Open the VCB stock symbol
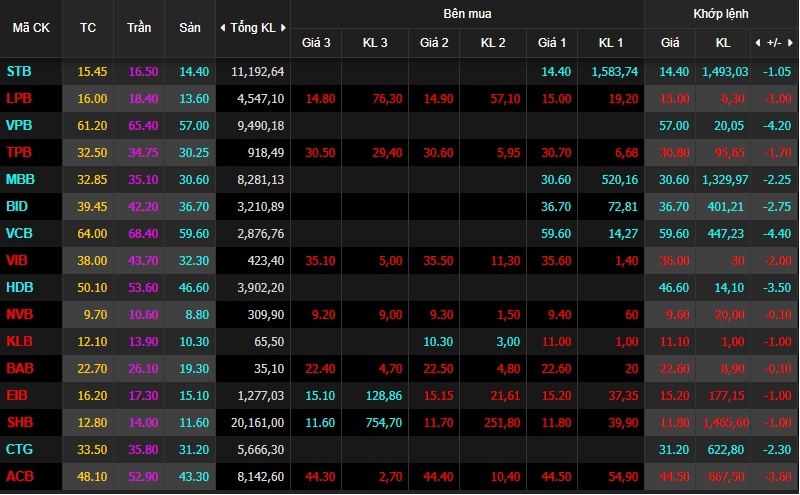Image resolution: width=800 pixels, height=495 pixels. pos(18,234)
